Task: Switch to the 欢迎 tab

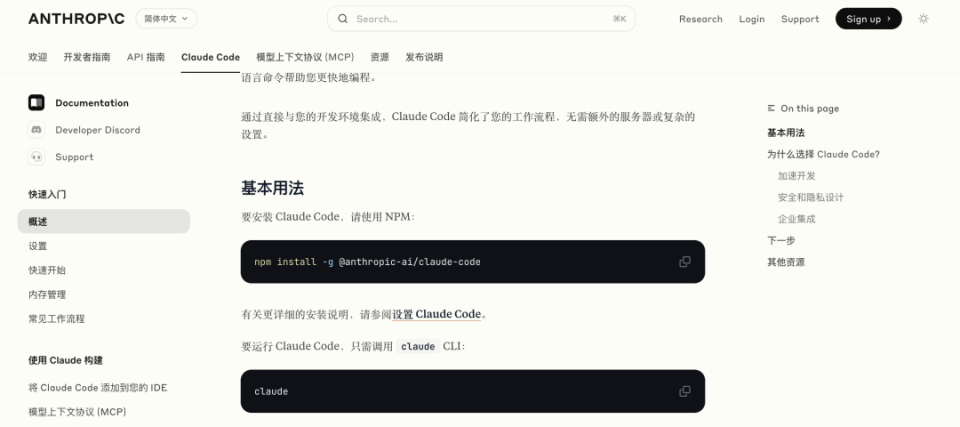Action: point(37,57)
